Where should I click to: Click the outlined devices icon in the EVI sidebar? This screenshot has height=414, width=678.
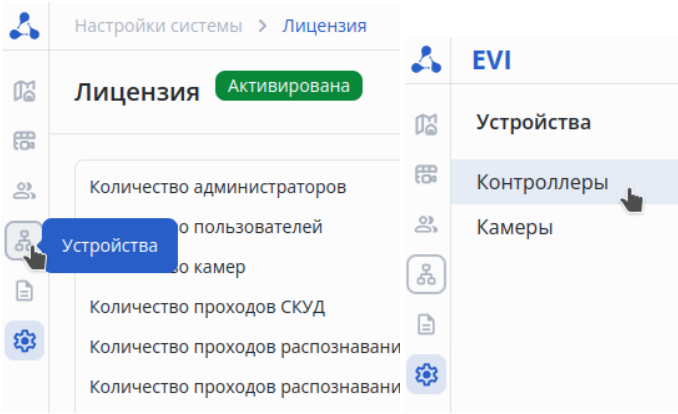(x=427, y=274)
